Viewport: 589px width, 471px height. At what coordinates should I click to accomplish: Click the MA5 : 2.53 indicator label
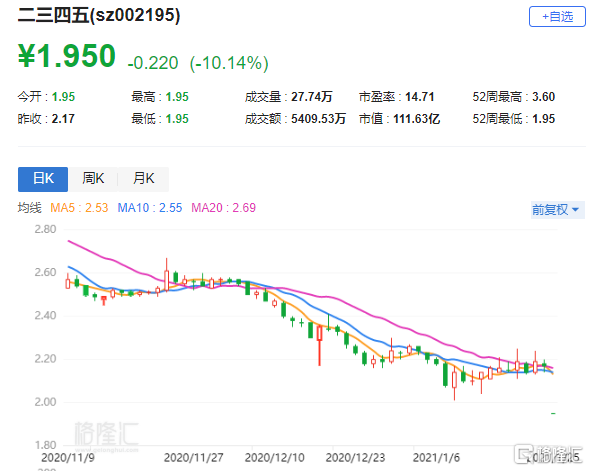[79, 208]
